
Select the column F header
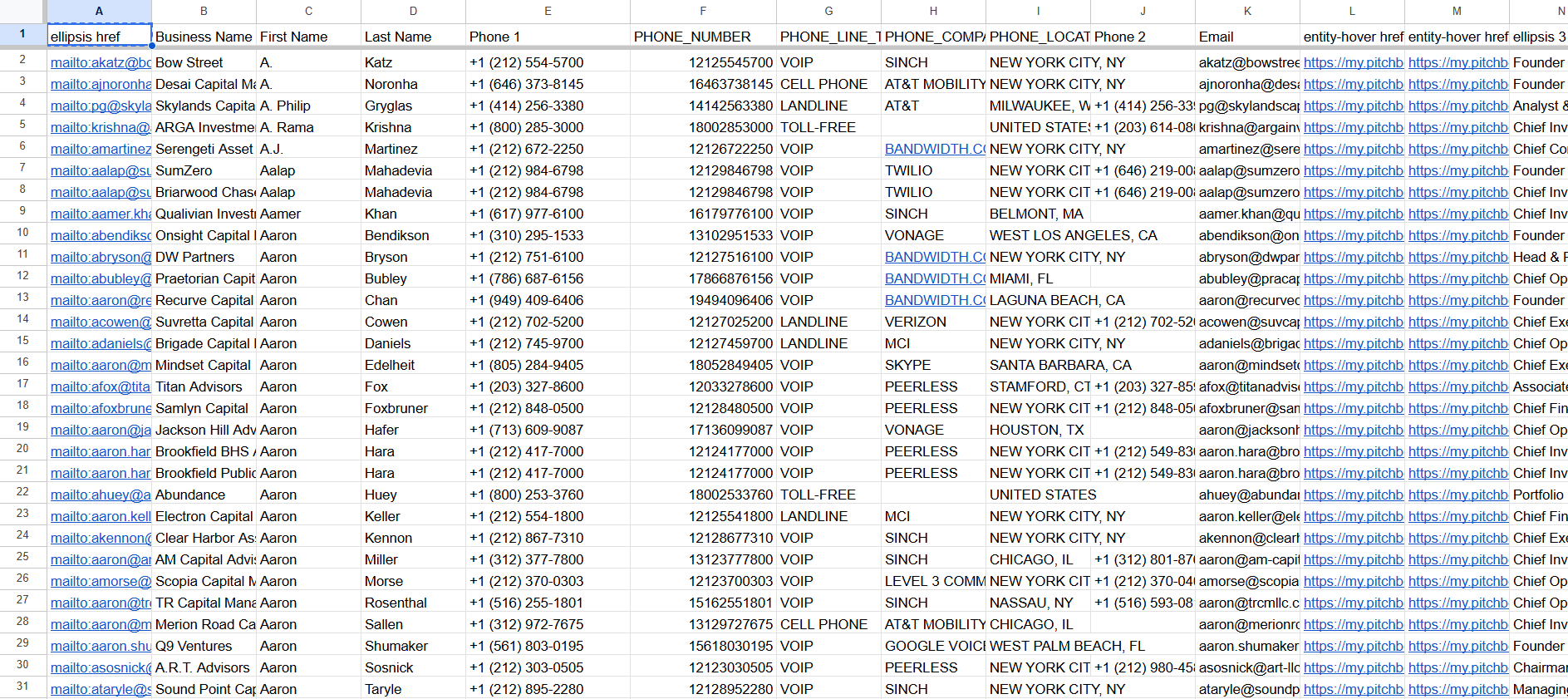[703, 11]
